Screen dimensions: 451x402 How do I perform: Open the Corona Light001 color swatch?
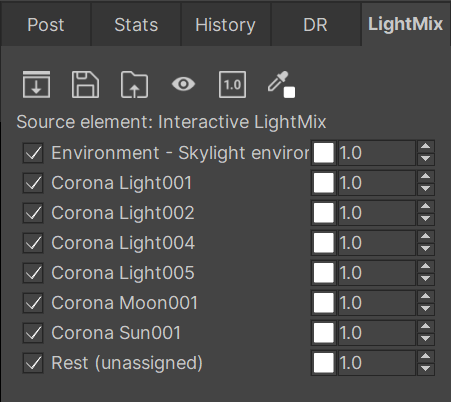(x=324, y=183)
